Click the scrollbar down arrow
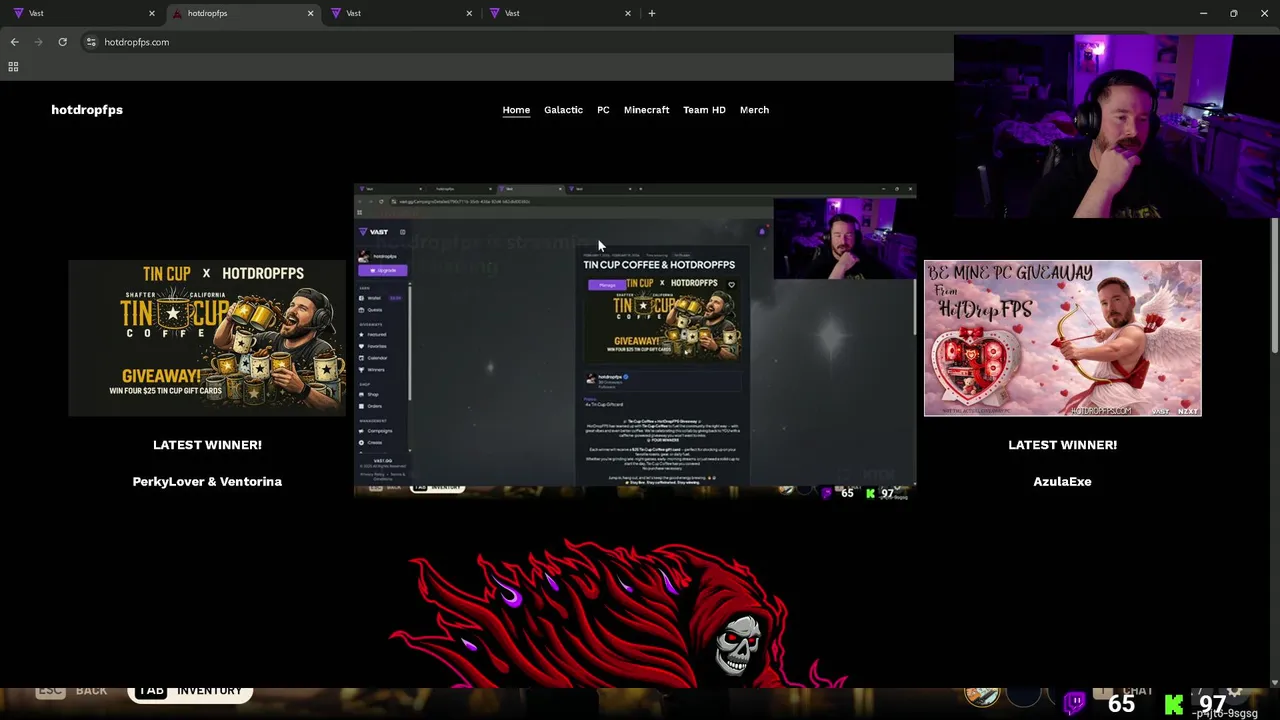Image resolution: width=1280 pixels, height=720 pixels. pos(1274,683)
